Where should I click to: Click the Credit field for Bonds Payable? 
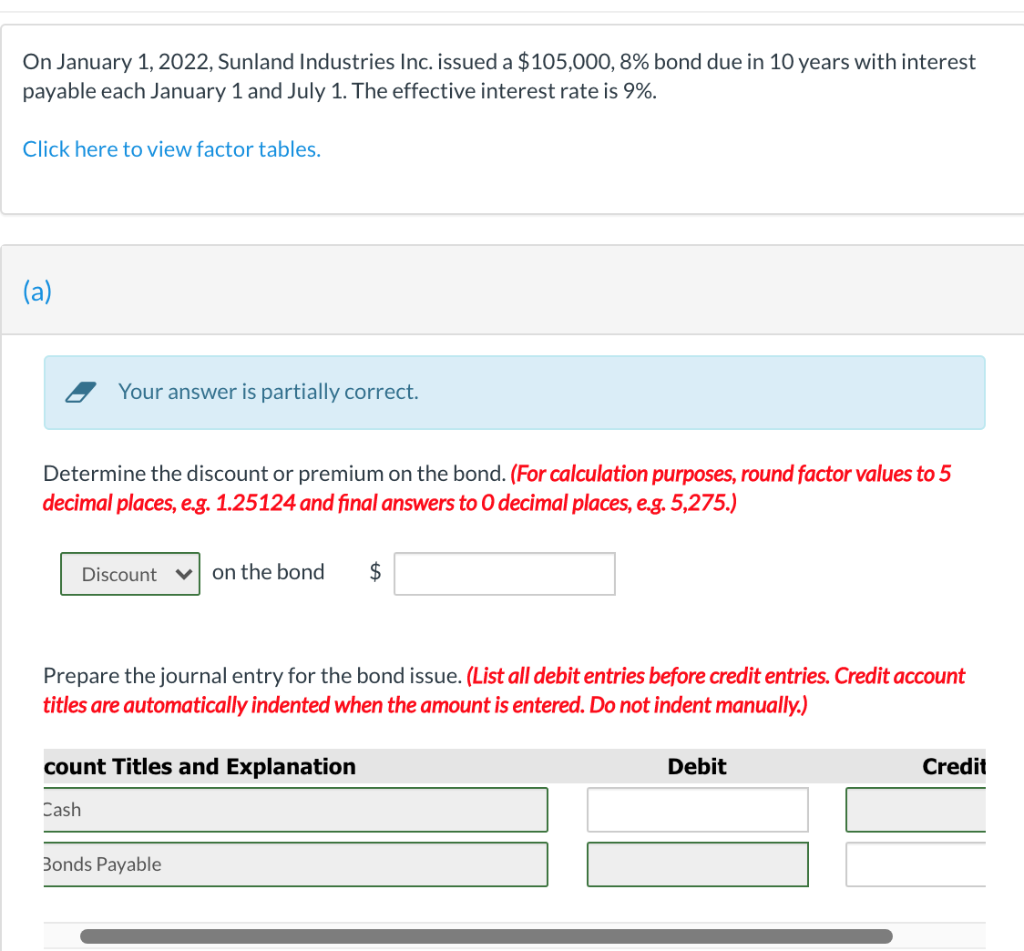pos(916,865)
